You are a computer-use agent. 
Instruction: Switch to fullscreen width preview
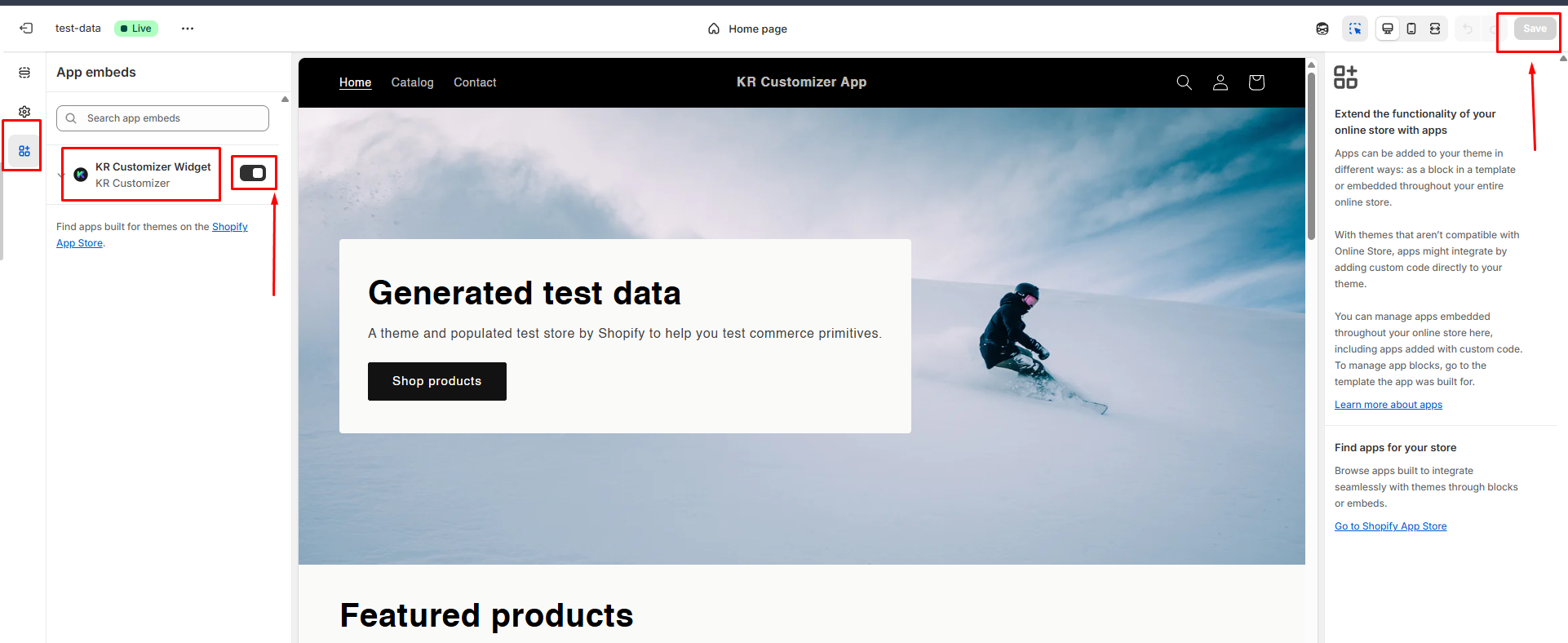(1435, 29)
